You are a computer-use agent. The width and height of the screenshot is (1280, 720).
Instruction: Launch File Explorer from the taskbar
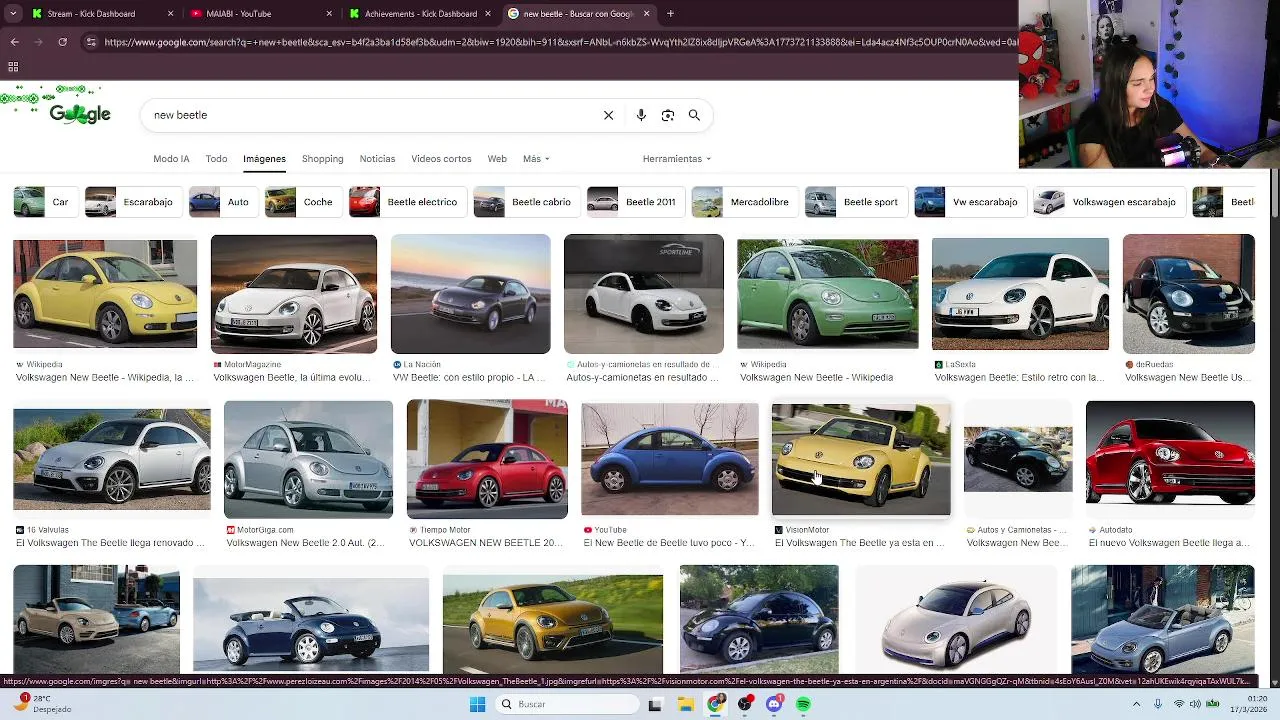coord(686,704)
